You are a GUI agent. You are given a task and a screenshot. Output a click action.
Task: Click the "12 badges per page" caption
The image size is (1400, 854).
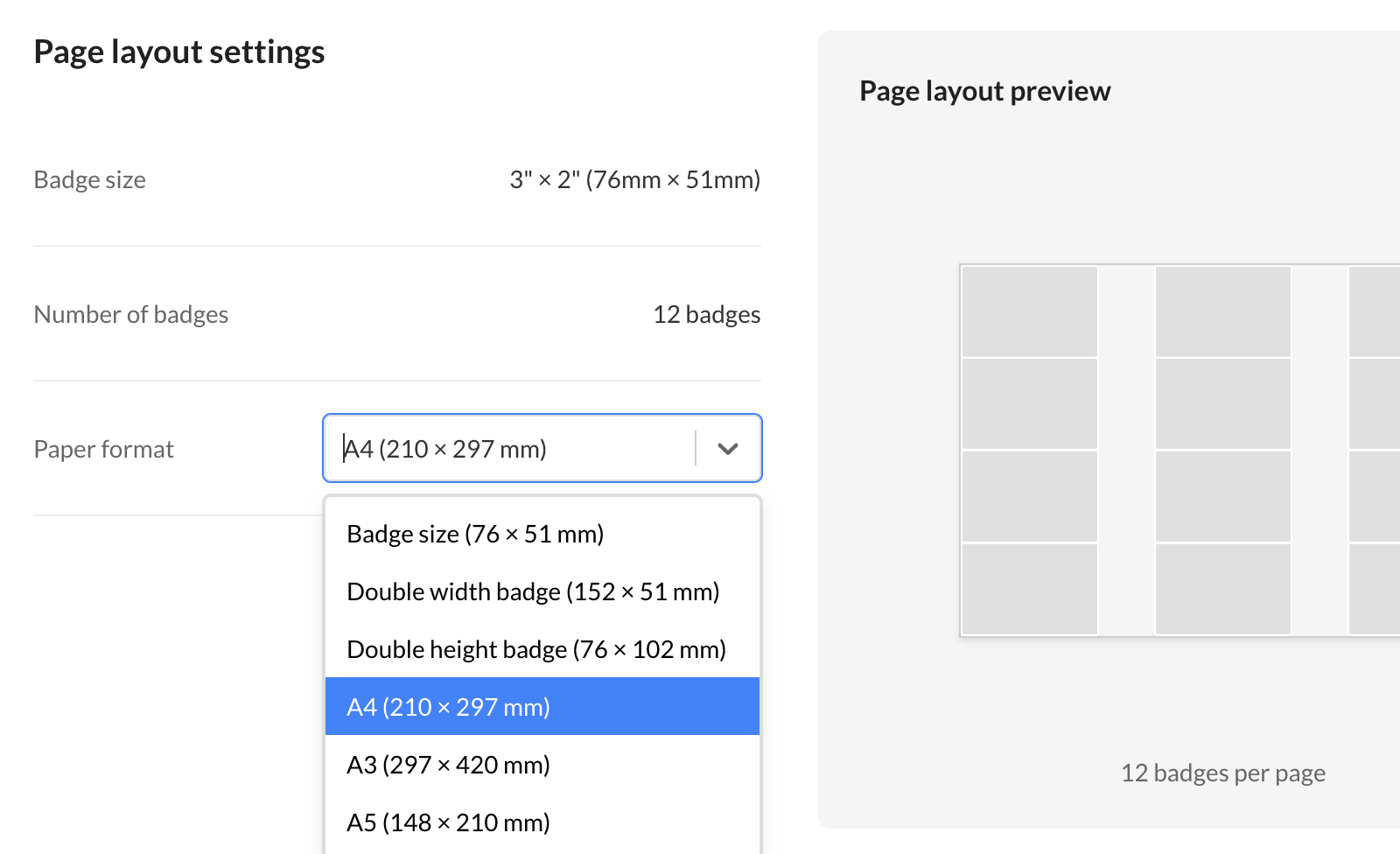coord(1222,773)
